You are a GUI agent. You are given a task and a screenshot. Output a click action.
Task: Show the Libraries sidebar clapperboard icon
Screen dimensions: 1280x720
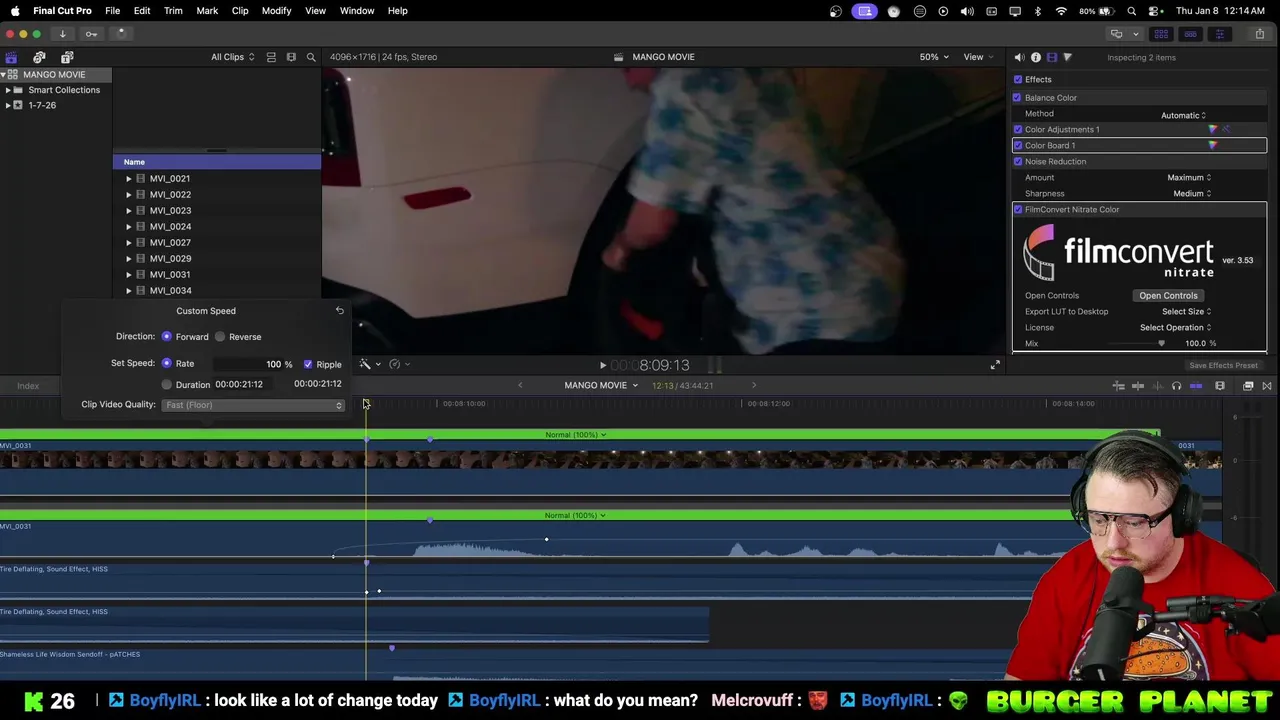[x=11, y=57]
